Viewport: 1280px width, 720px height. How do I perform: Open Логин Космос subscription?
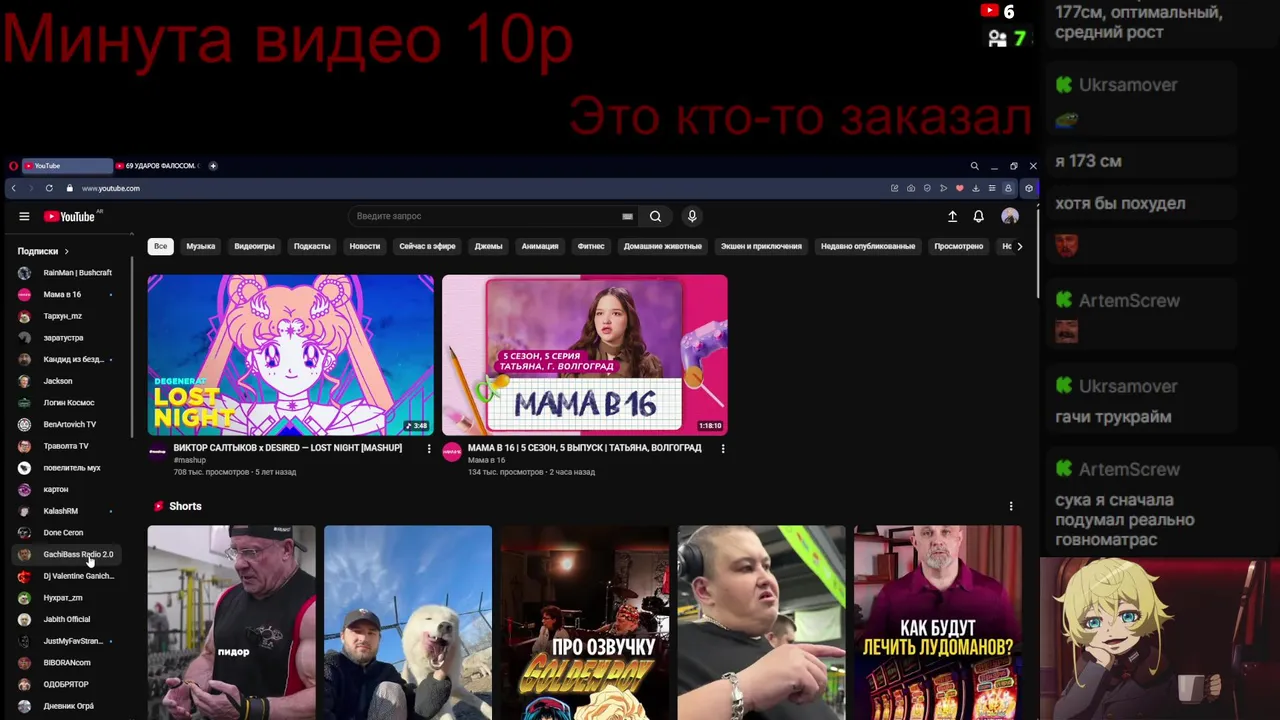click(67, 403)
